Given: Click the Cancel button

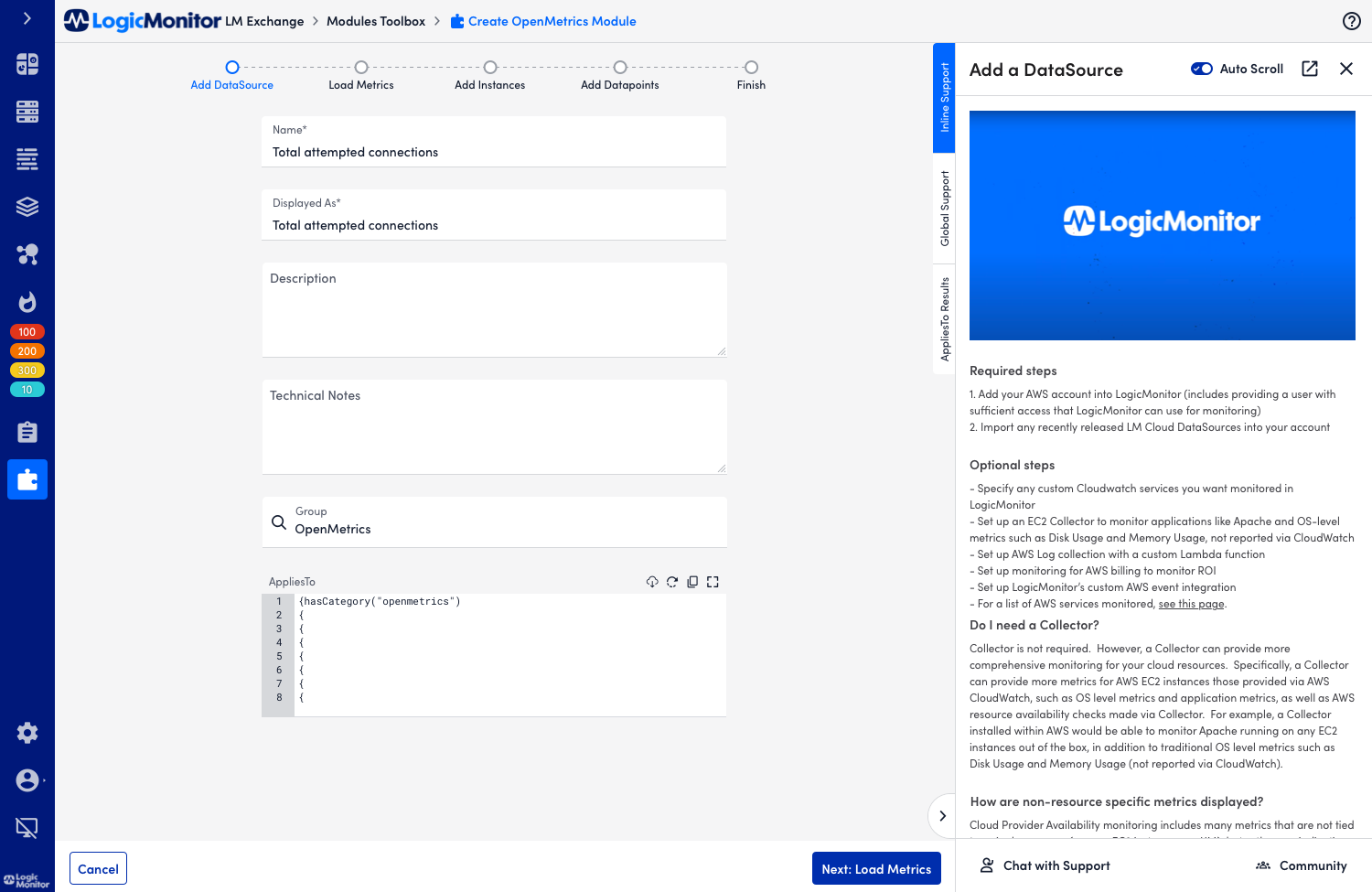Looking at the screenshot, I should tap(98, 869).
